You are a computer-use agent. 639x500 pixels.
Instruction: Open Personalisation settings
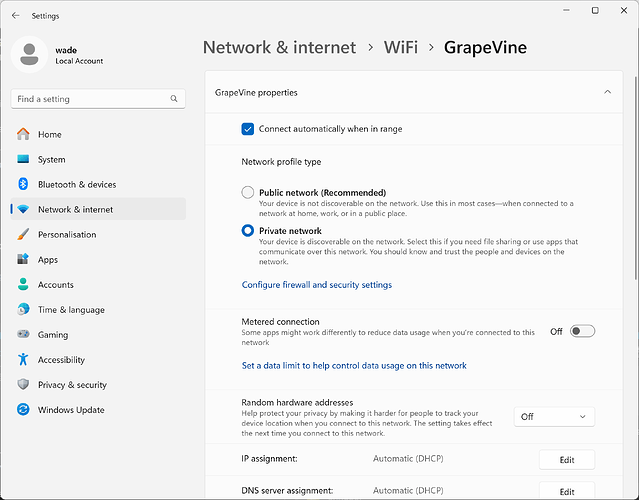point(98,234)
